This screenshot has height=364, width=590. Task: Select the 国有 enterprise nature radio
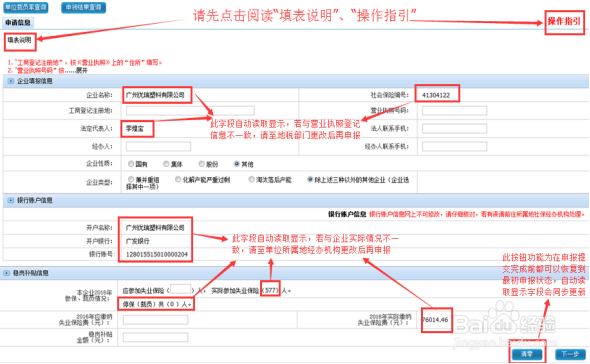[x=131, y=164]
